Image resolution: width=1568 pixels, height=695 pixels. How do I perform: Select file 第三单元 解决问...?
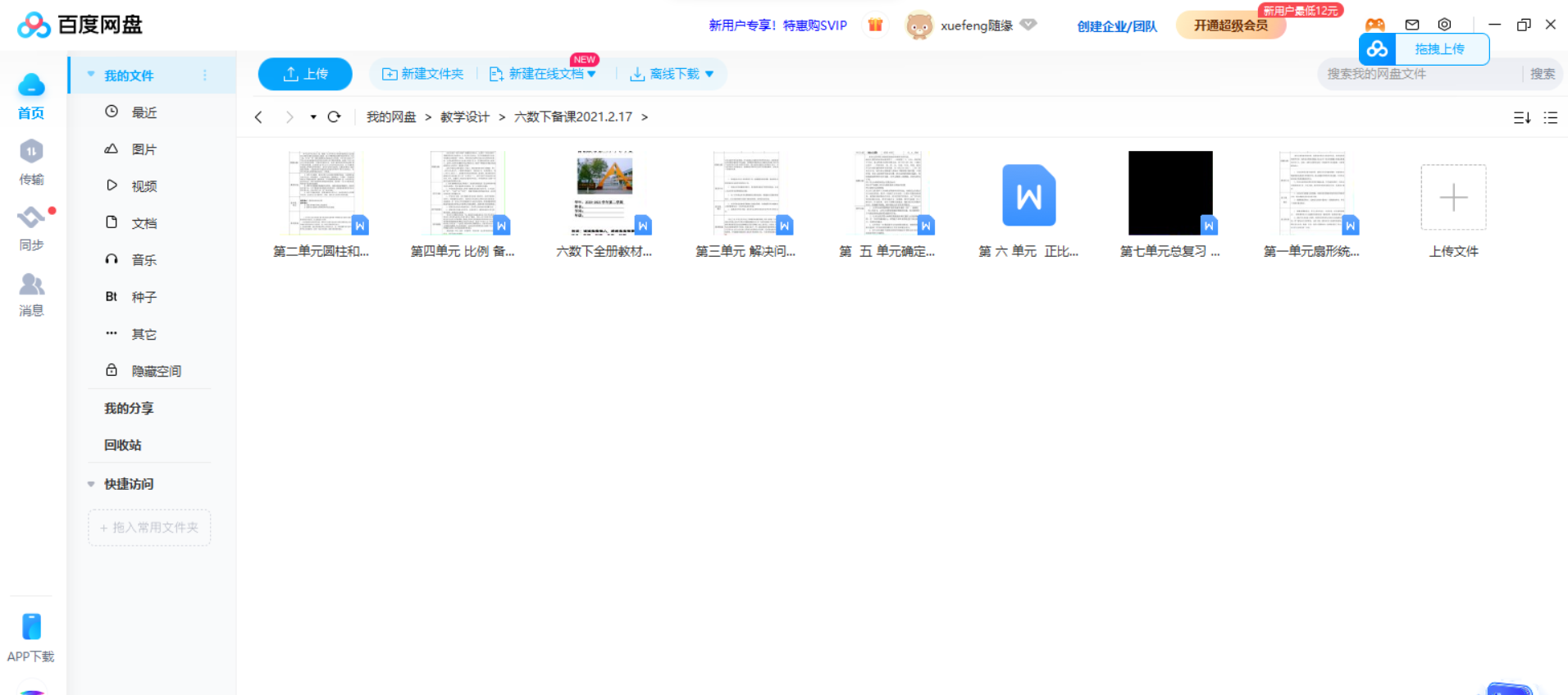pos(745,204)
